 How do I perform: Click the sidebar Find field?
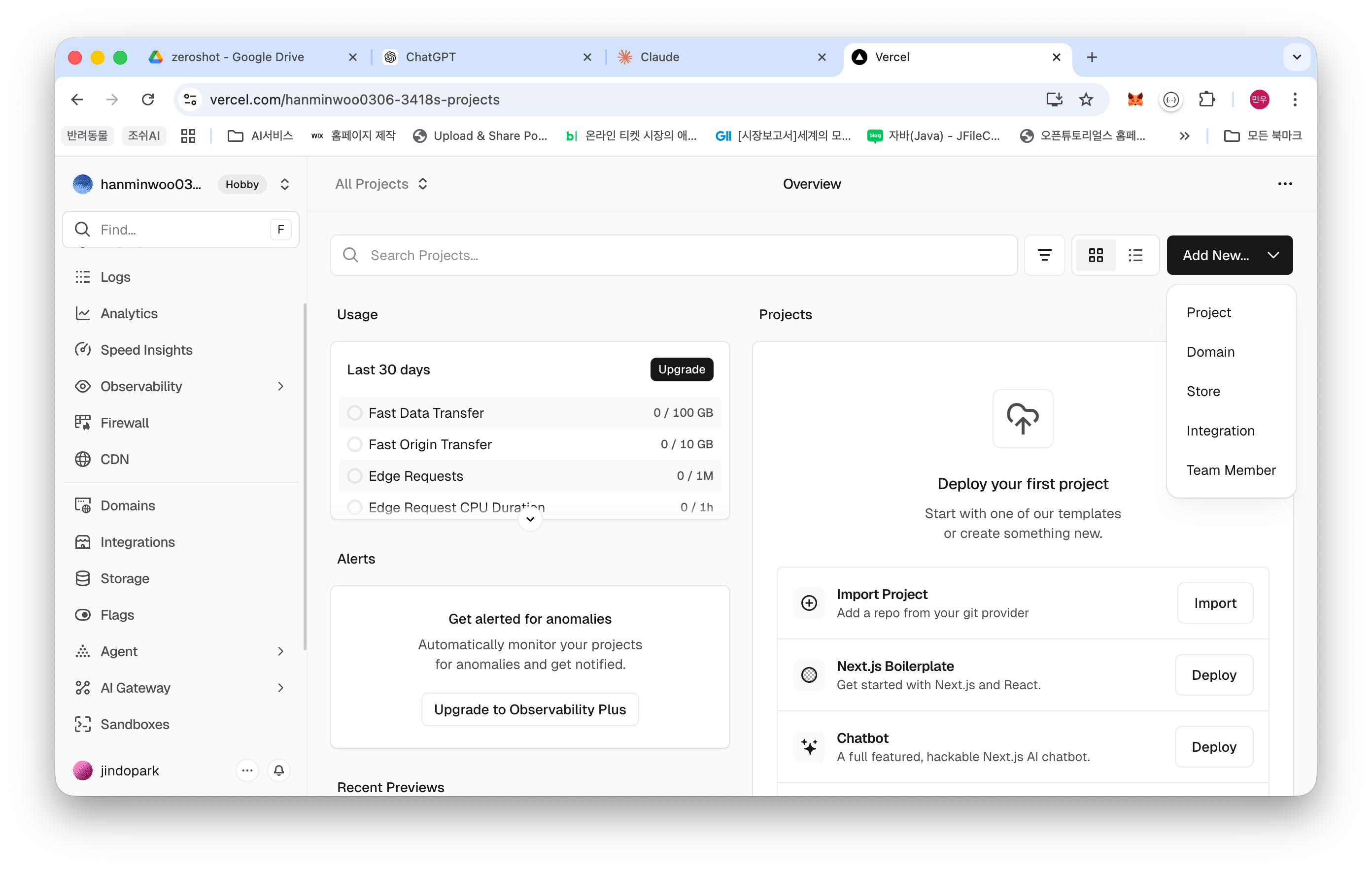tap(180, 230)
